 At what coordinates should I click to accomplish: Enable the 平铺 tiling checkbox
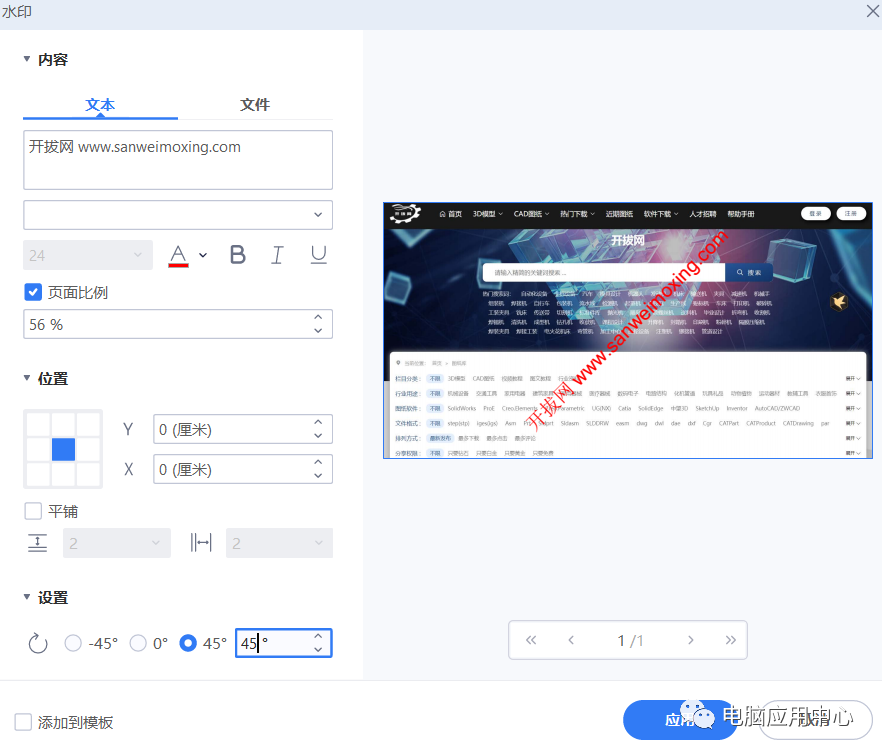click(33, 511)
